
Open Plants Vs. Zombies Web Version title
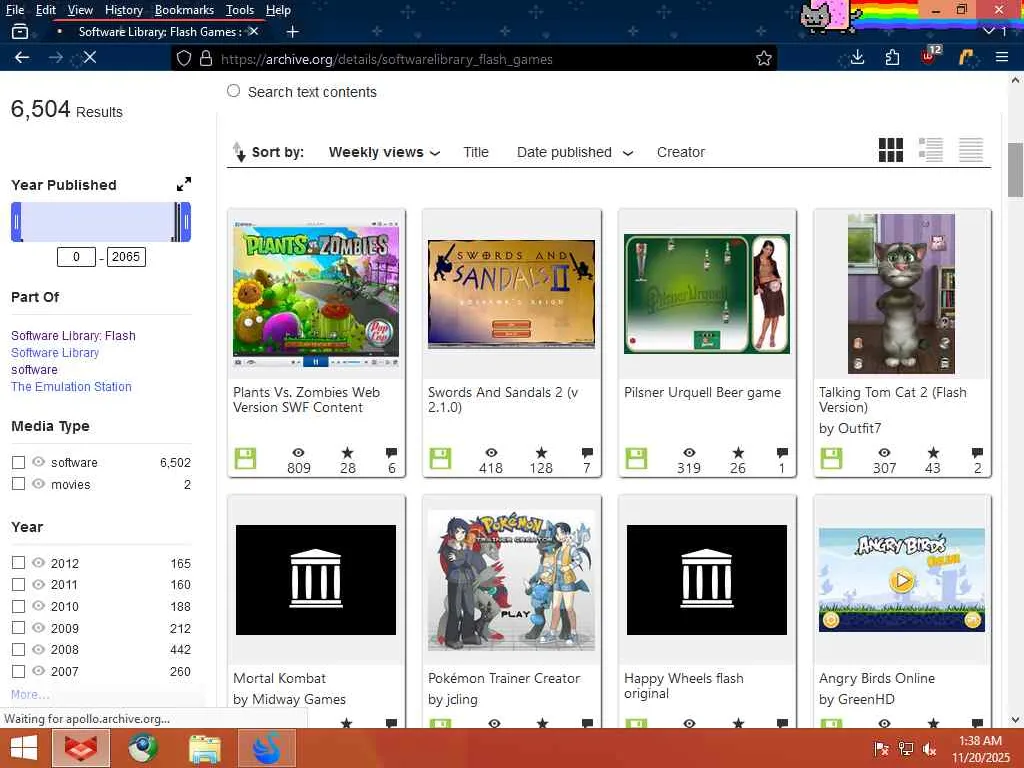click(x=306, y=400)
